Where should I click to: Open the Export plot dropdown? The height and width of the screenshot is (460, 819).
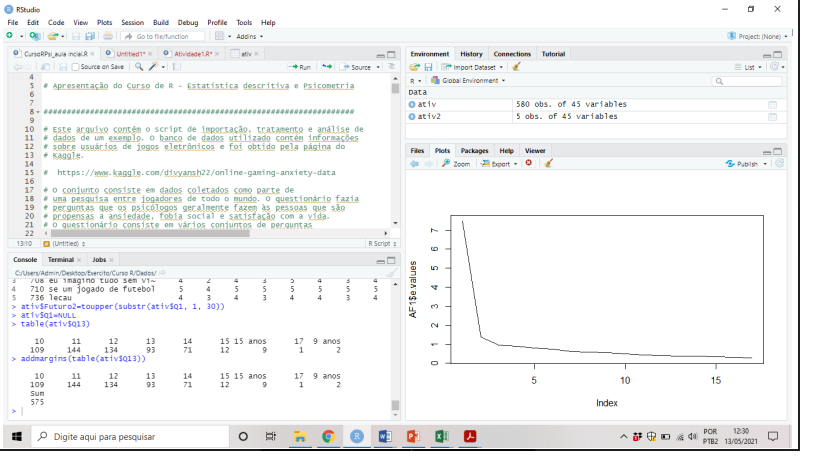[x=500, y=164]
